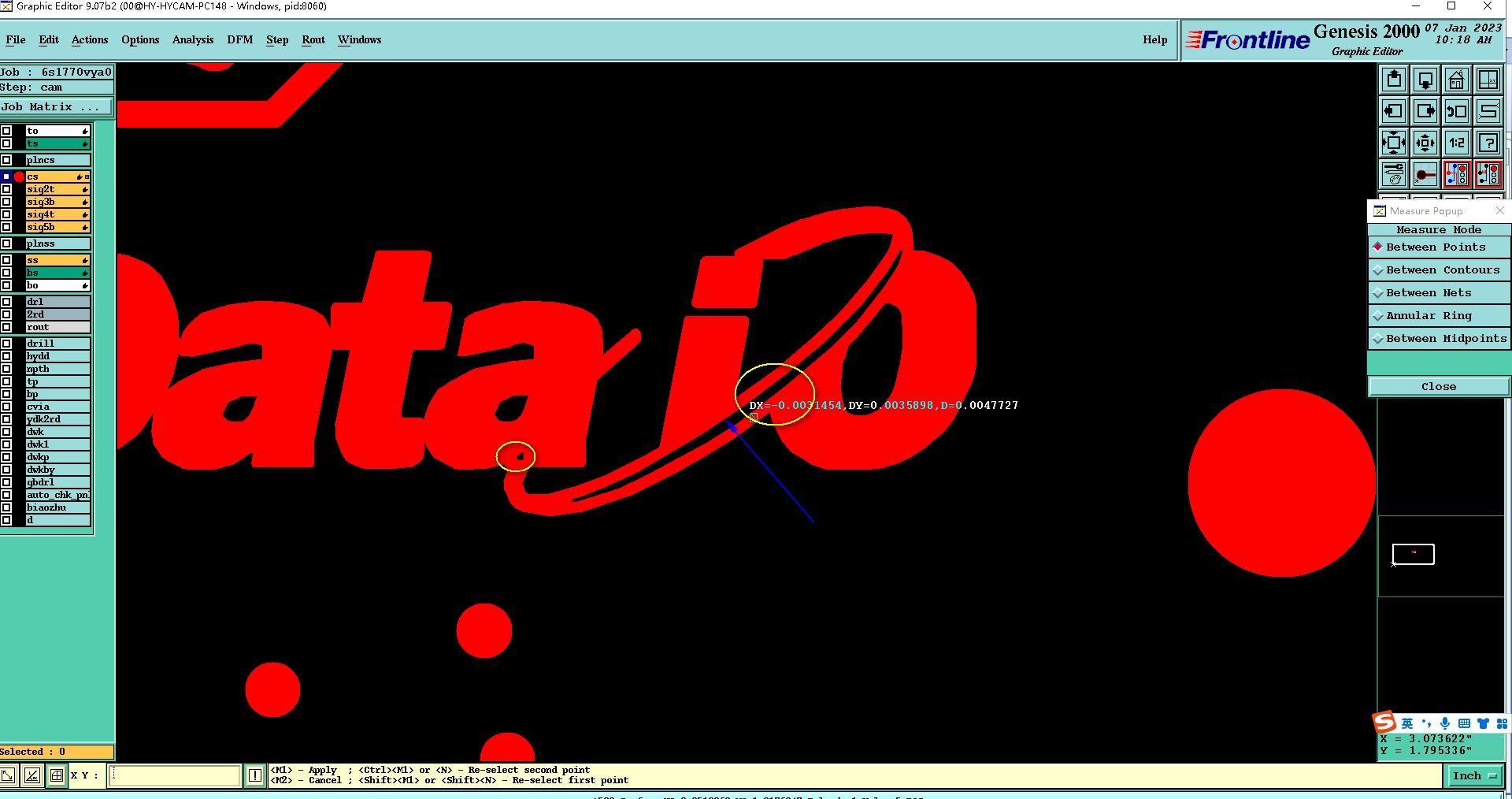The height and width of the screenshot is (799, 1512).
Task: Click the black net traffic-light icon
Action: [1488, 174]
